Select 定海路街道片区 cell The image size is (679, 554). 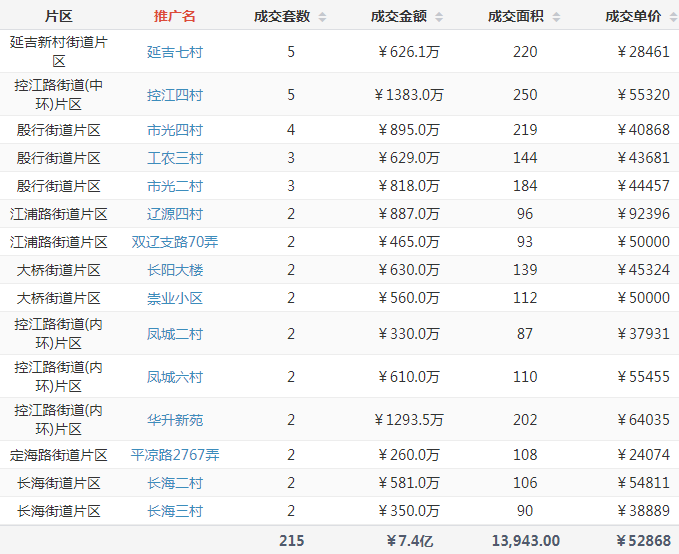(x=58, y=455)
